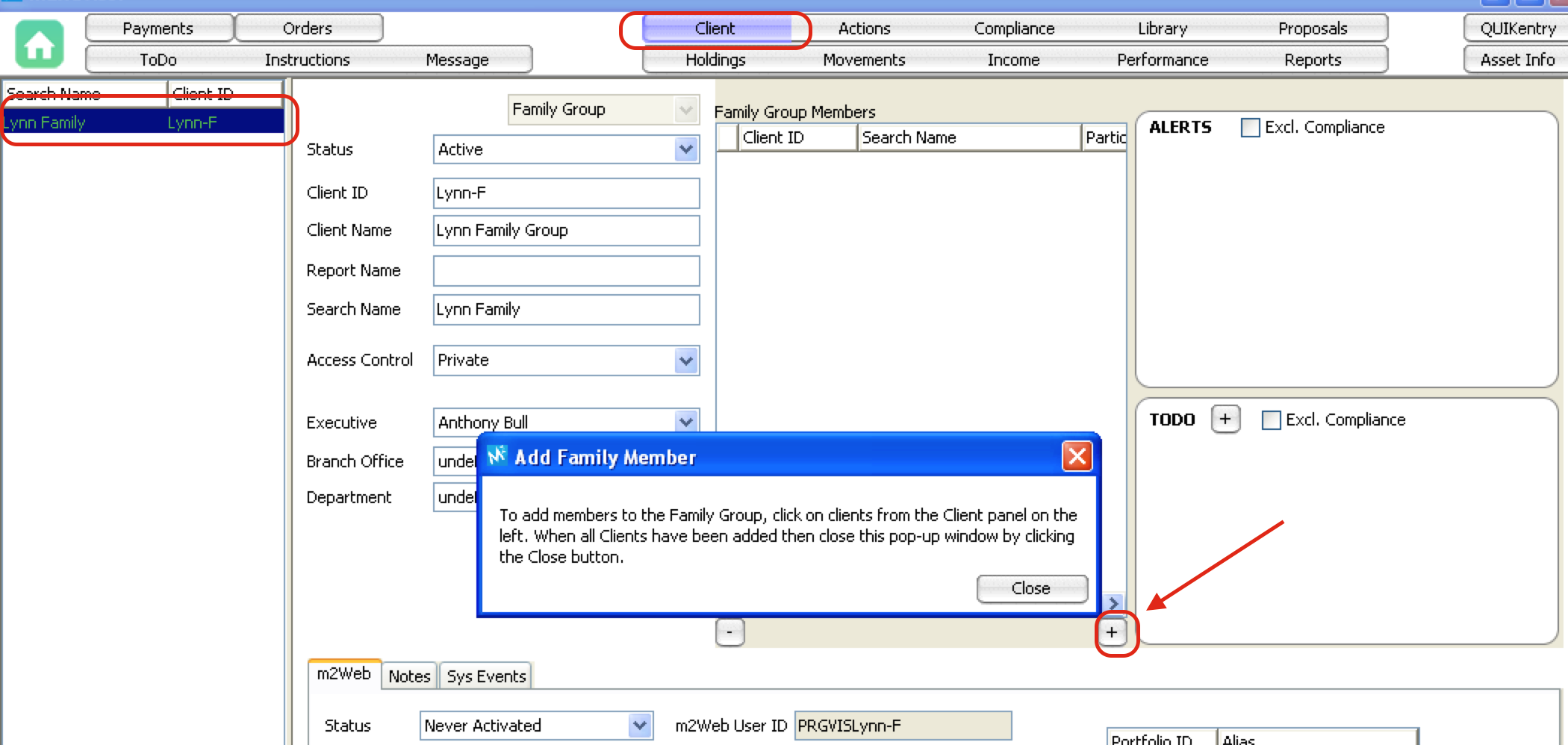1568x745 pixels.
Task: Click the Add Family Member title bar icon
Action: pos(497,456)
